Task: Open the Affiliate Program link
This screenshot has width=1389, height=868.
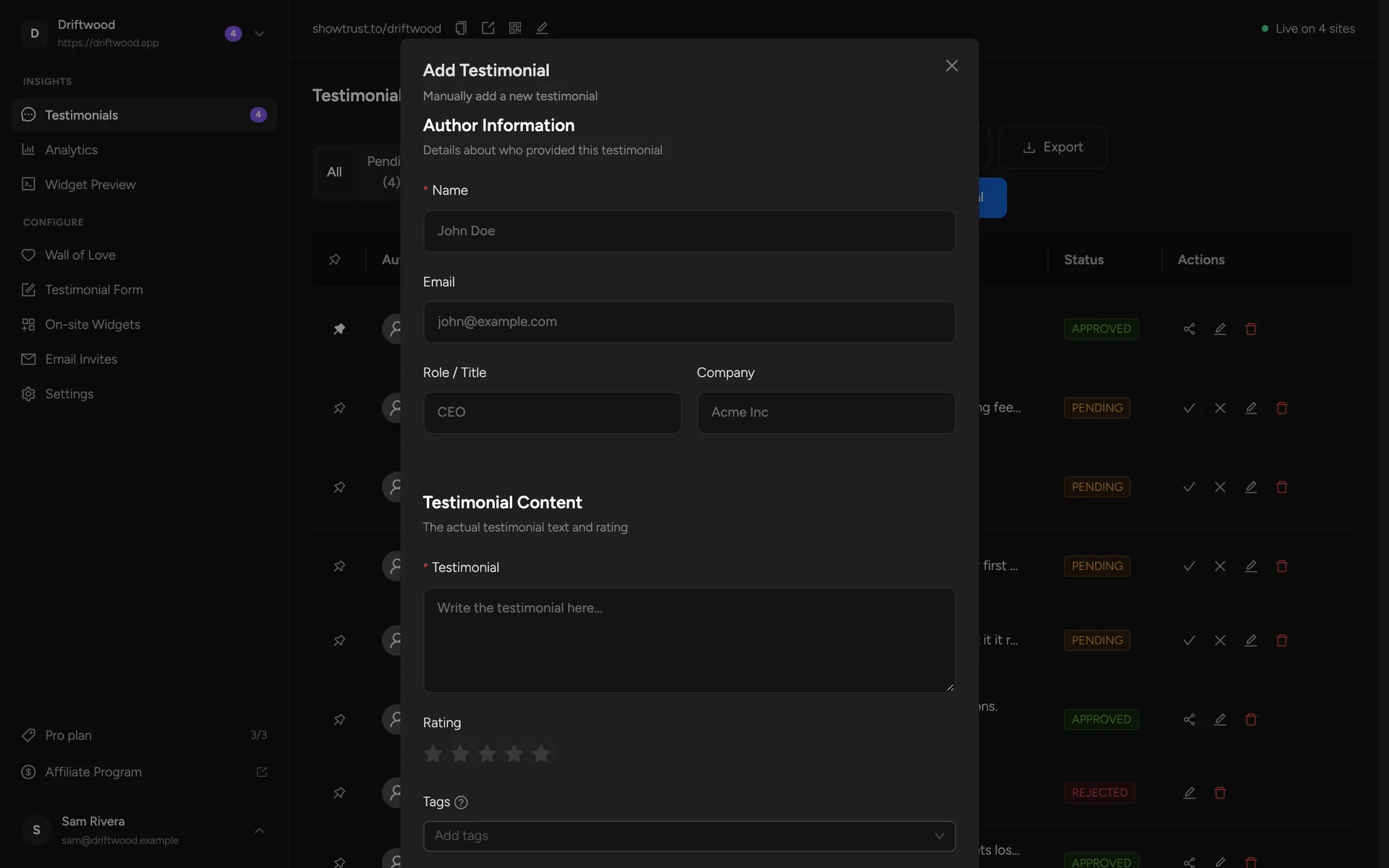Action: point(144,772)
